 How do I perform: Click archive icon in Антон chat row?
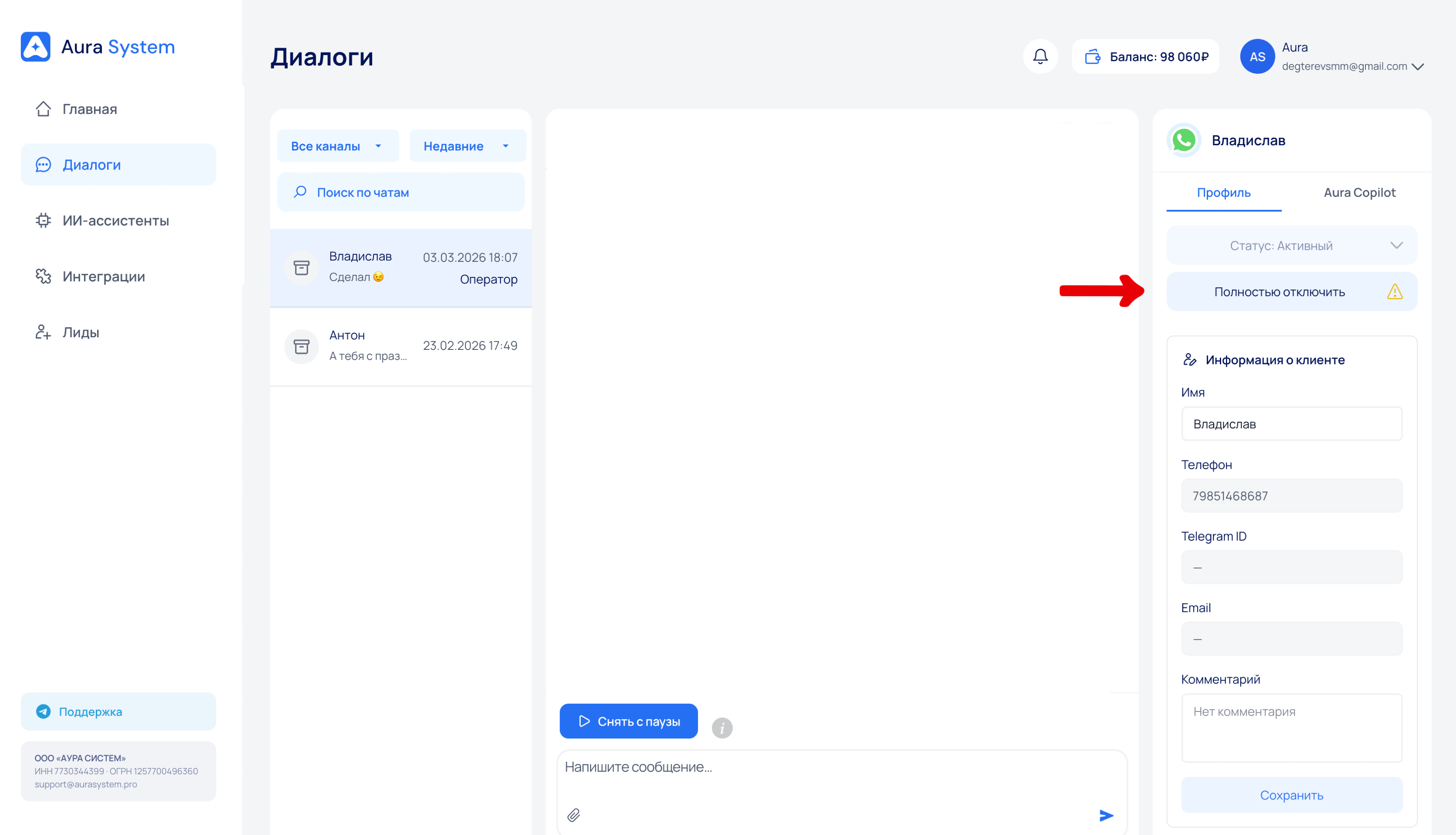point(302,346)
